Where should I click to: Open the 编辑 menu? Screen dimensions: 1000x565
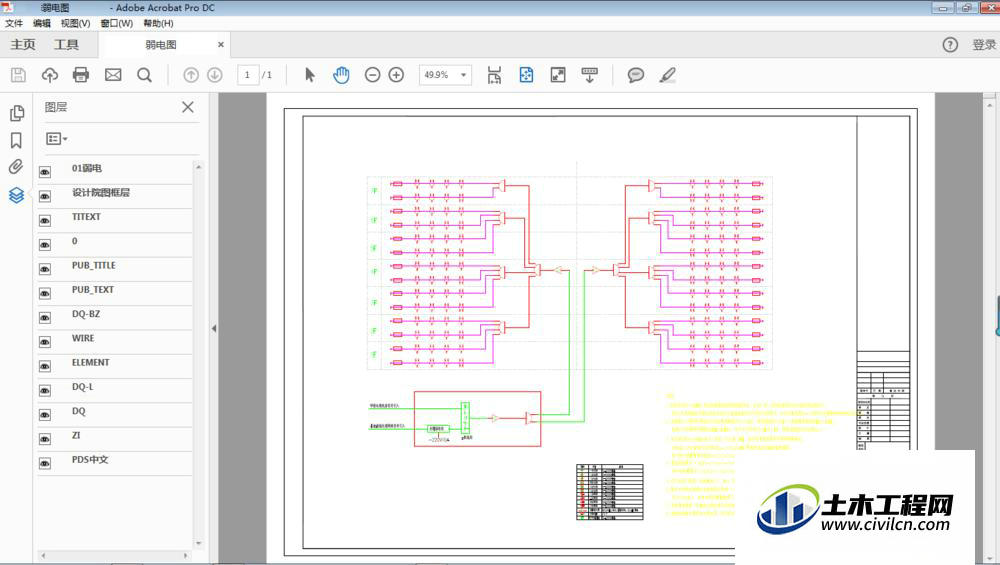click(x=42, y=24)
